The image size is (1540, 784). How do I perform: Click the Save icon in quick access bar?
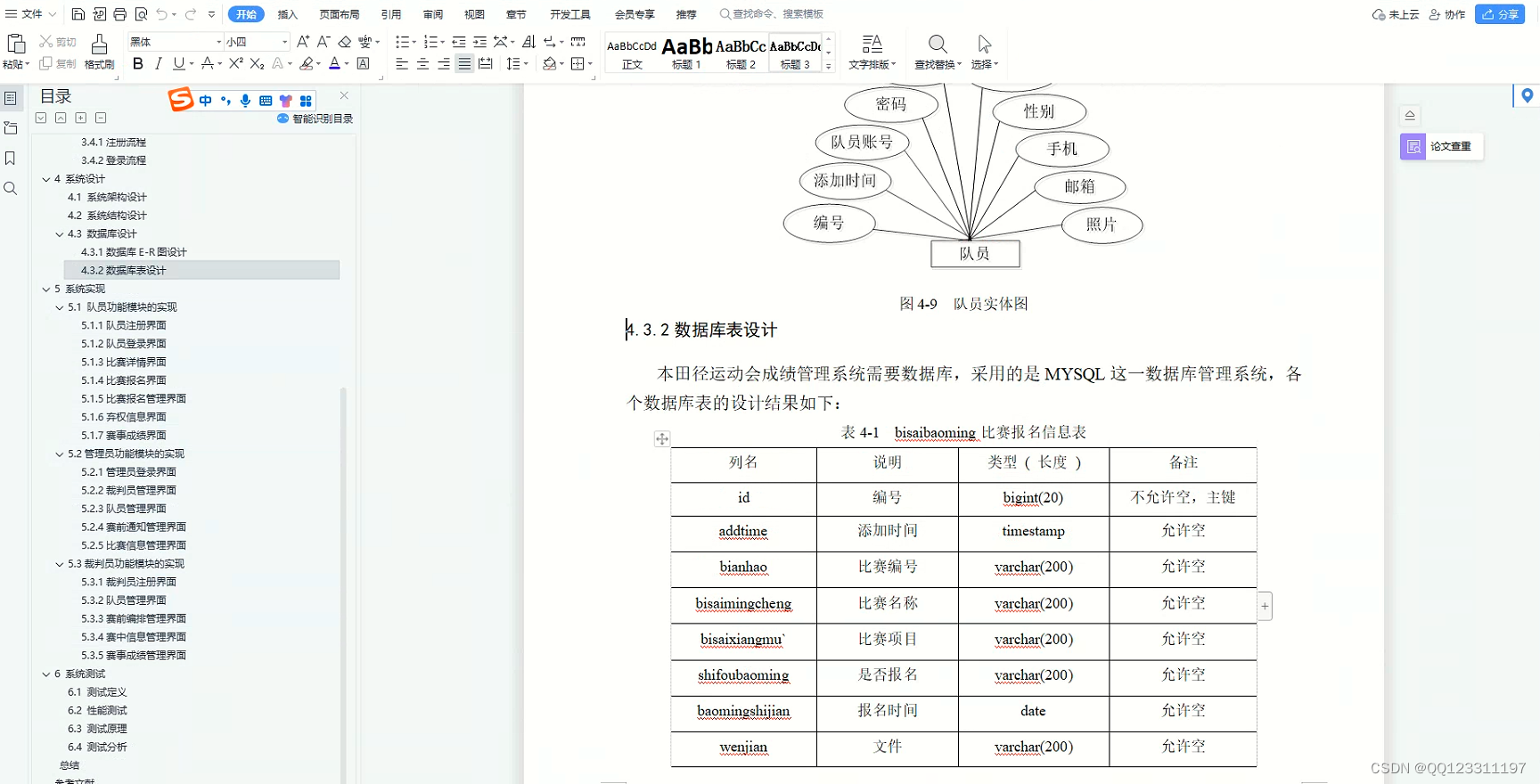click(x=78, y=14)
